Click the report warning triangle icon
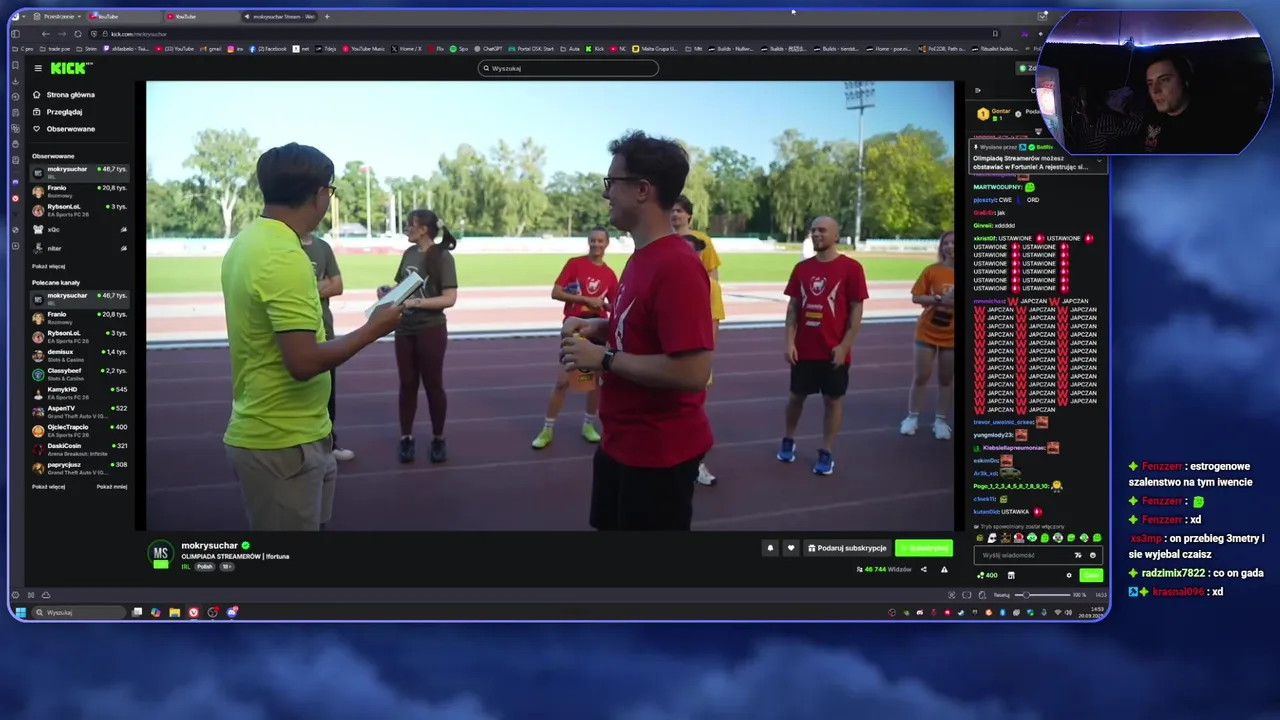Viewport: 1280px width, 720px height. tap(944, 569)
